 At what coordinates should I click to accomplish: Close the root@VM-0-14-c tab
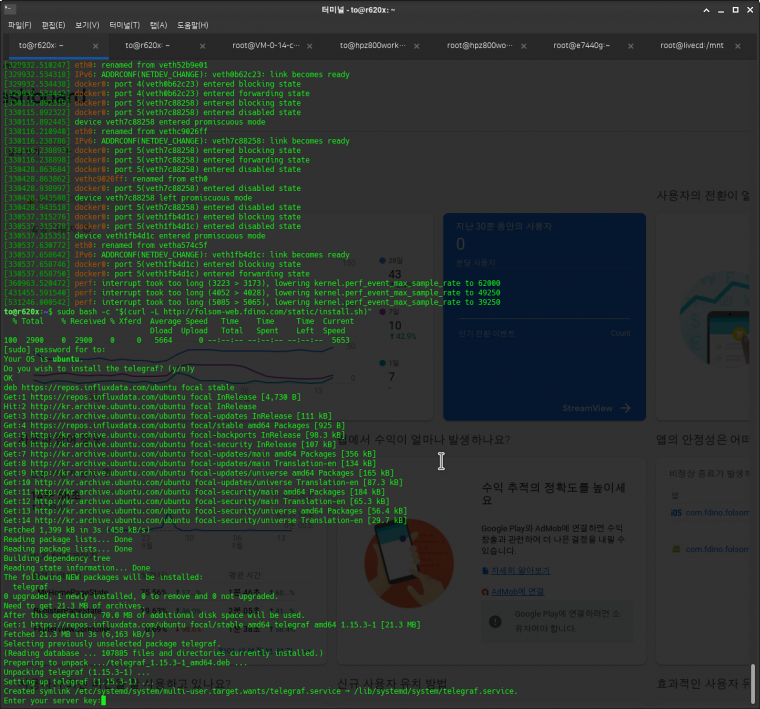310,46
